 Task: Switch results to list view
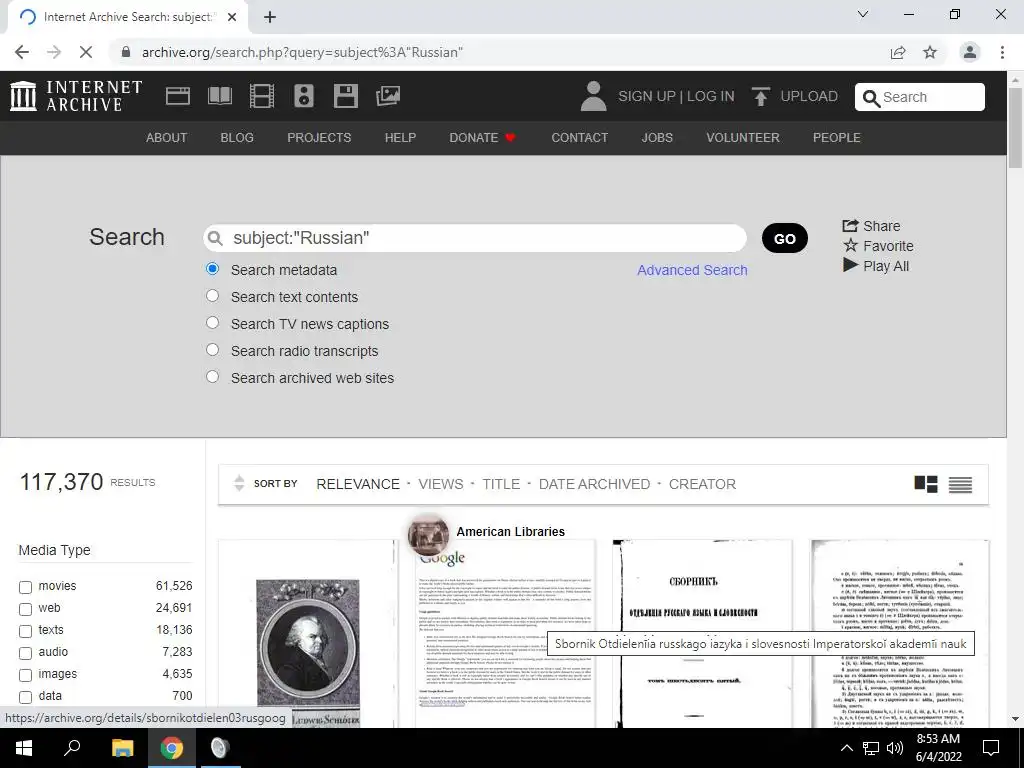tap(960, 484)
